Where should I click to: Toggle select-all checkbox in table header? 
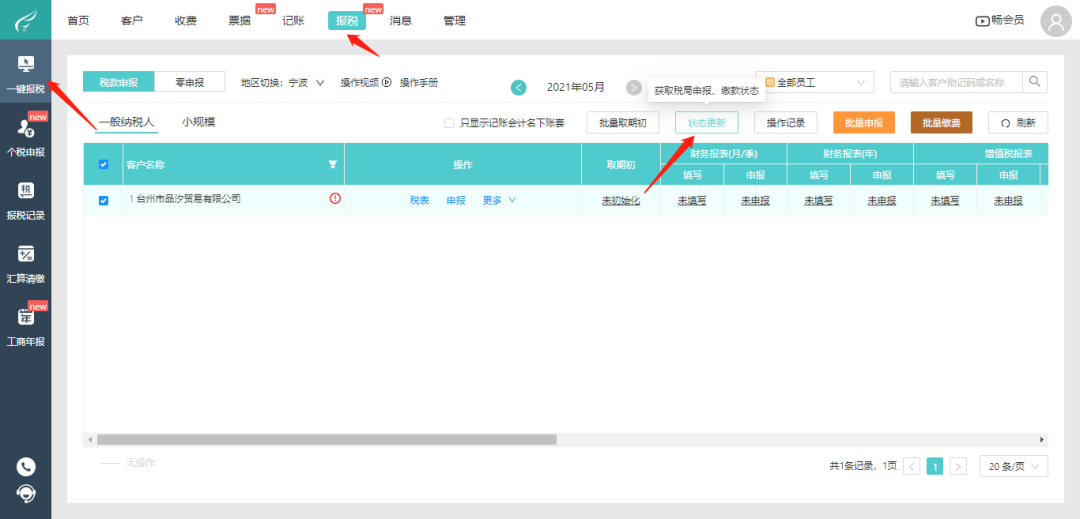click(103, 164)
